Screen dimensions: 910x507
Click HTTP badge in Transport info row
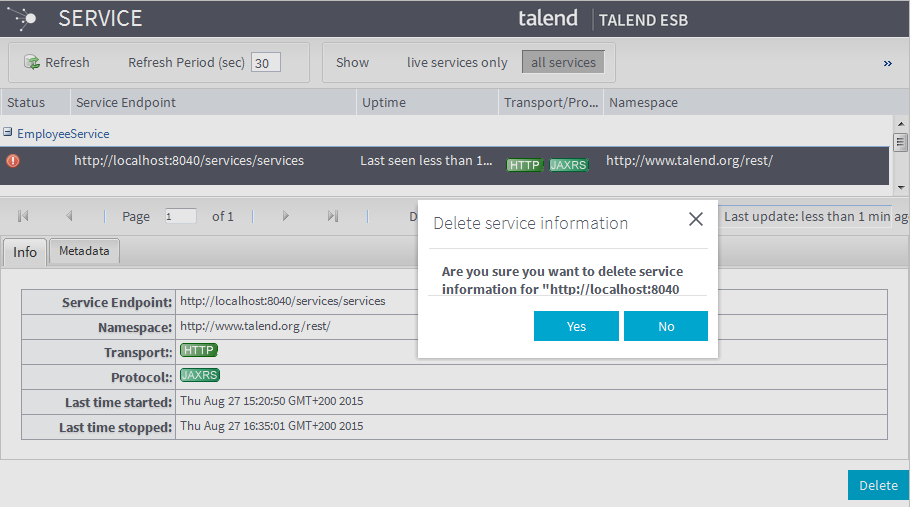(x=199, y=350)
